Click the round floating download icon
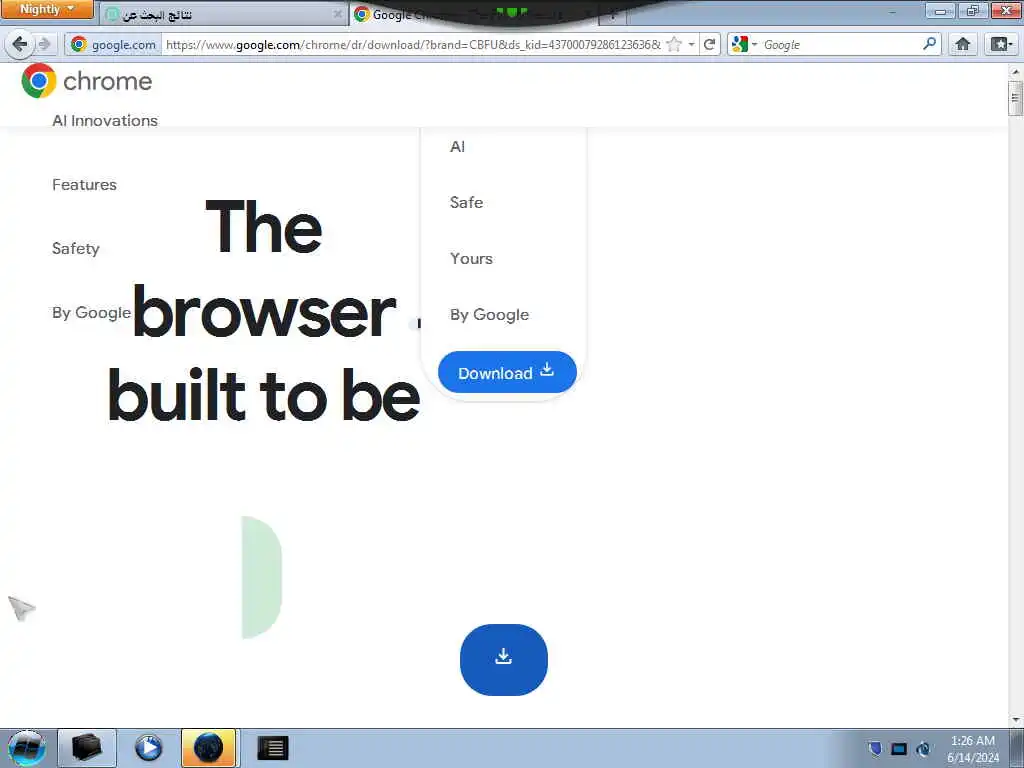 coord(504,660)
